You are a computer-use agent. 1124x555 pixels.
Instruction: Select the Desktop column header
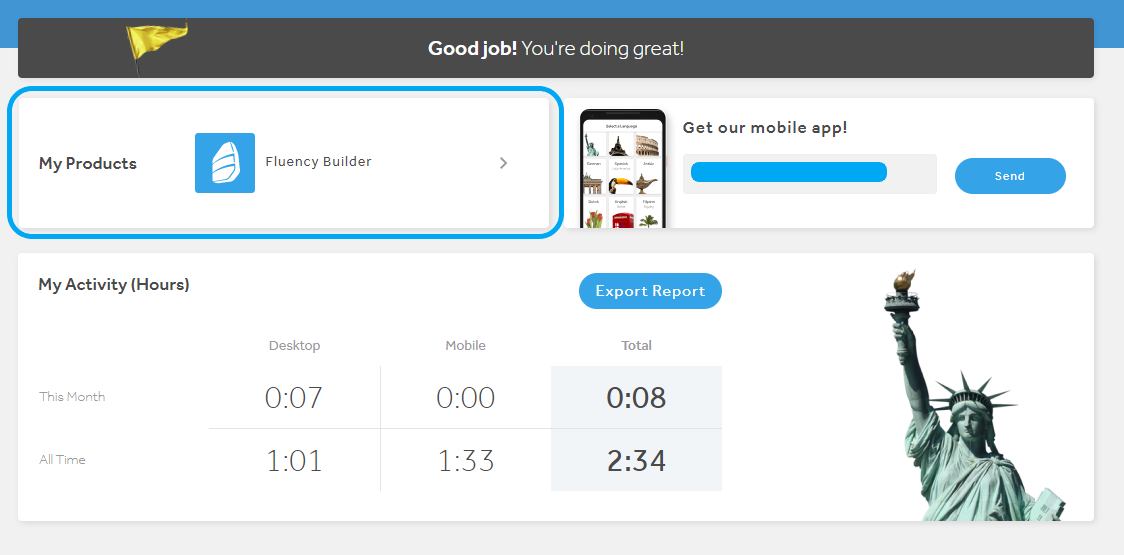pyautogui.click(x=295, y=345)
